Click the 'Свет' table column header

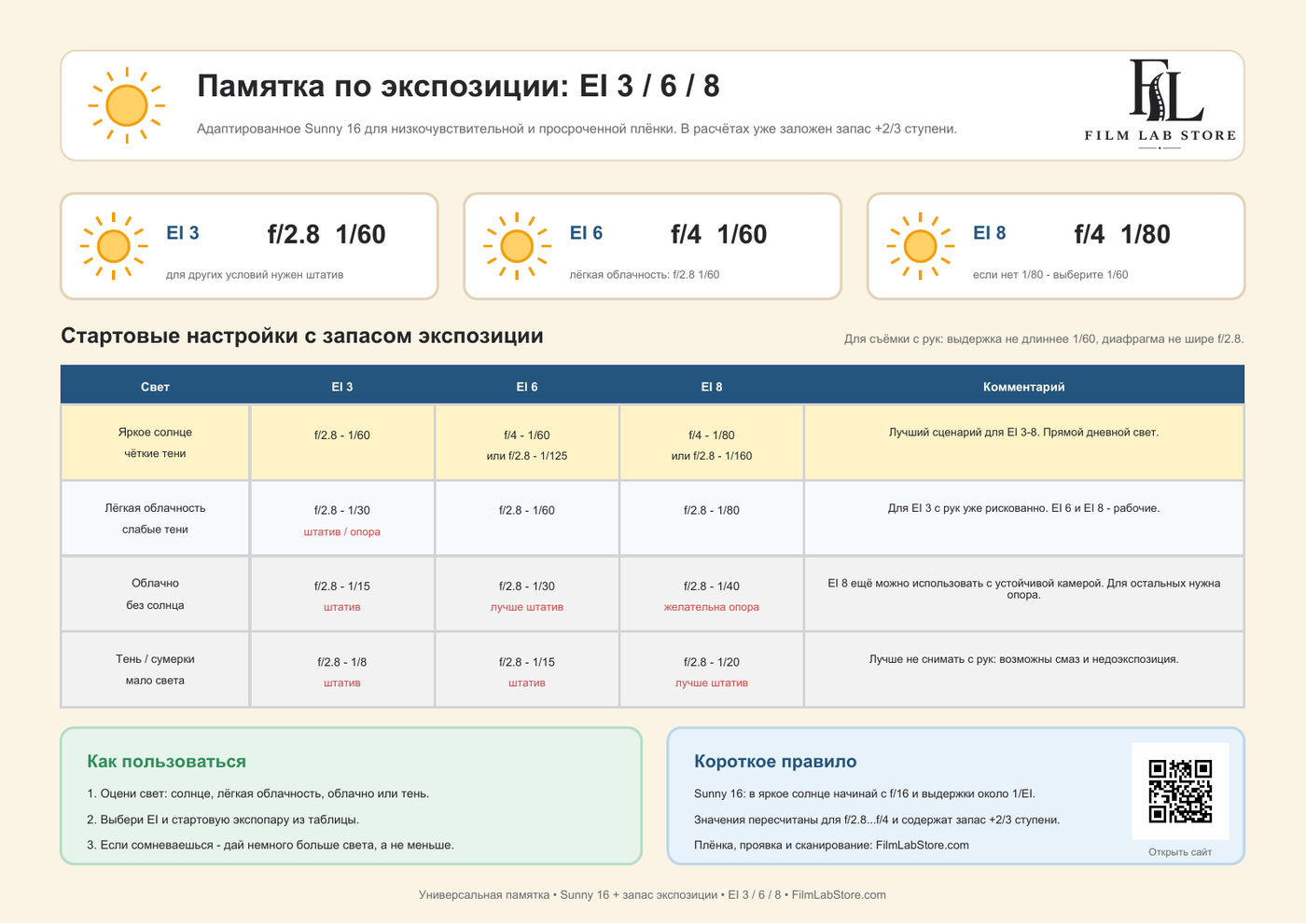pos(155,386)
